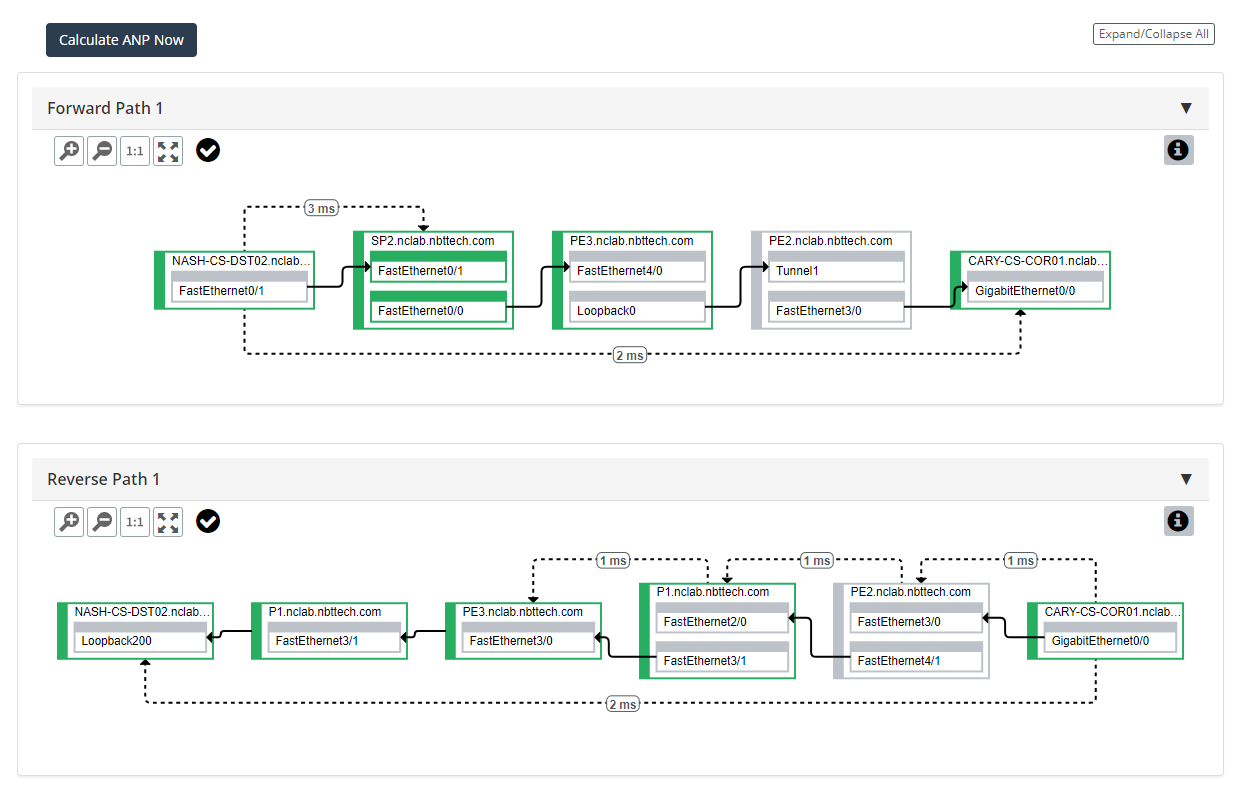Click zoom out icon in Forward Path 1
This screenshot has width=1234, height=788.
point(102,151)
